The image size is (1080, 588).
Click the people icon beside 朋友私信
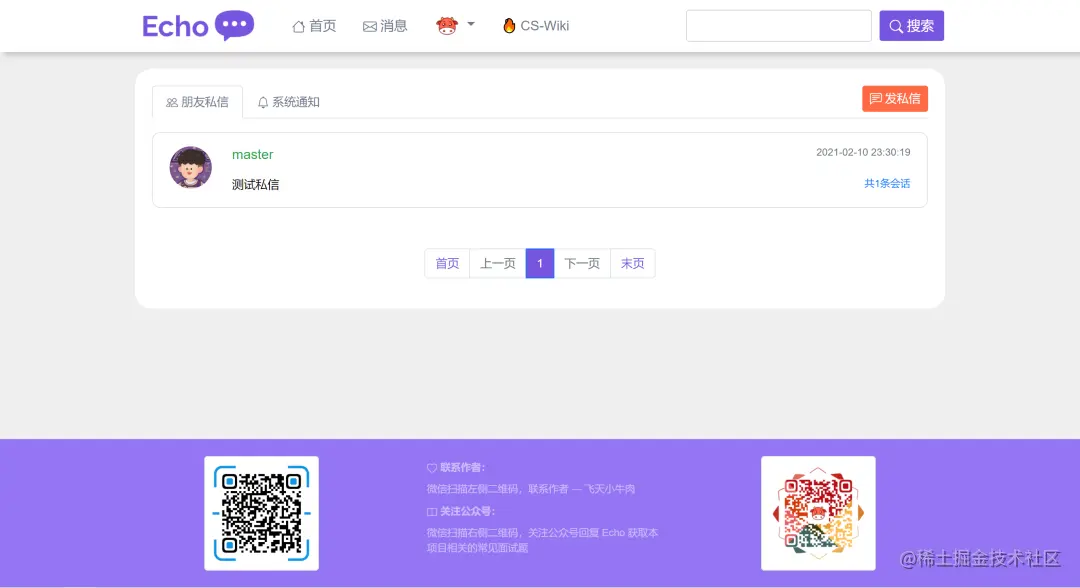click(x=172, y=101)
